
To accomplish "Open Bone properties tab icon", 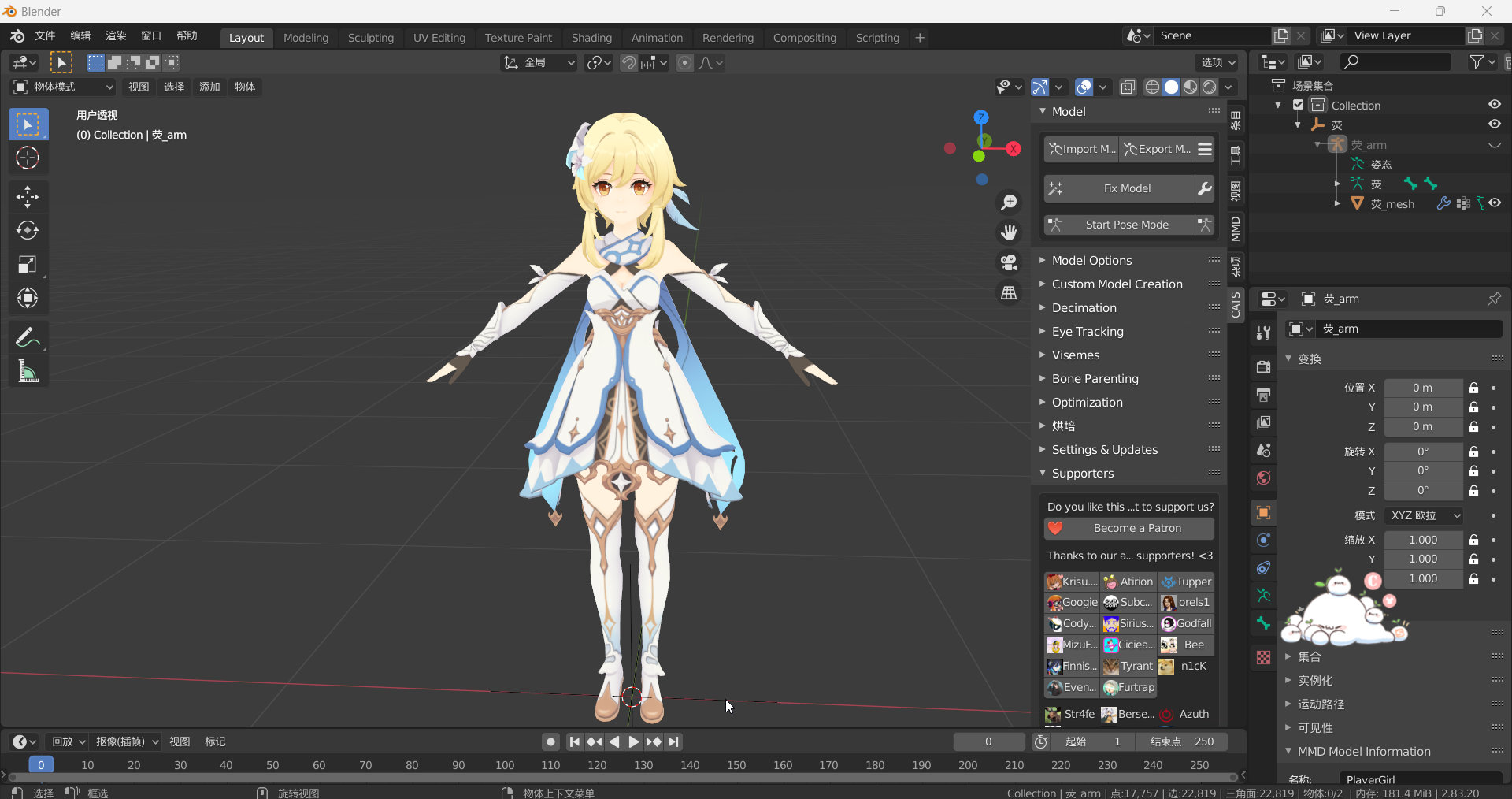I will point(1263,623).
